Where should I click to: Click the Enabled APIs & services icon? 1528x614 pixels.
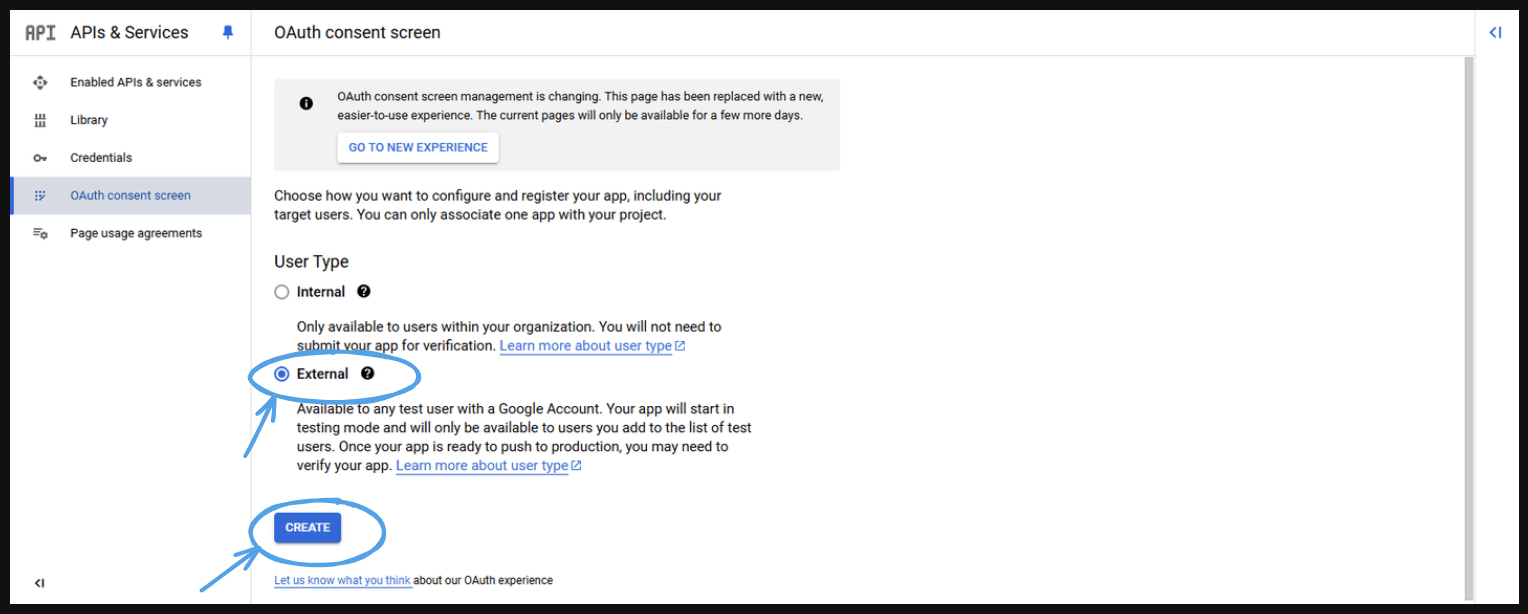[40, 82]
